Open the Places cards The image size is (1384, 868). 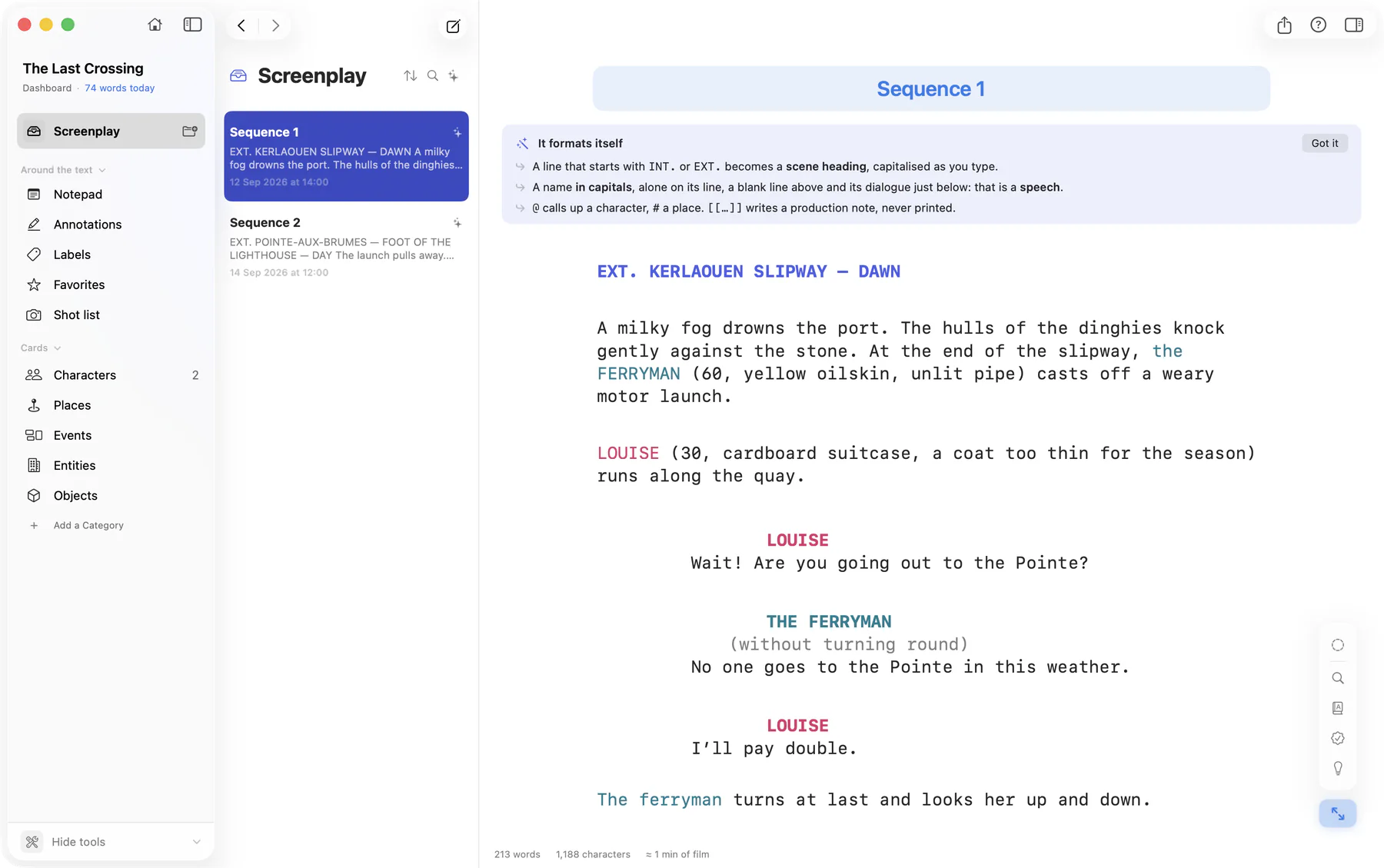coord(111,405)
